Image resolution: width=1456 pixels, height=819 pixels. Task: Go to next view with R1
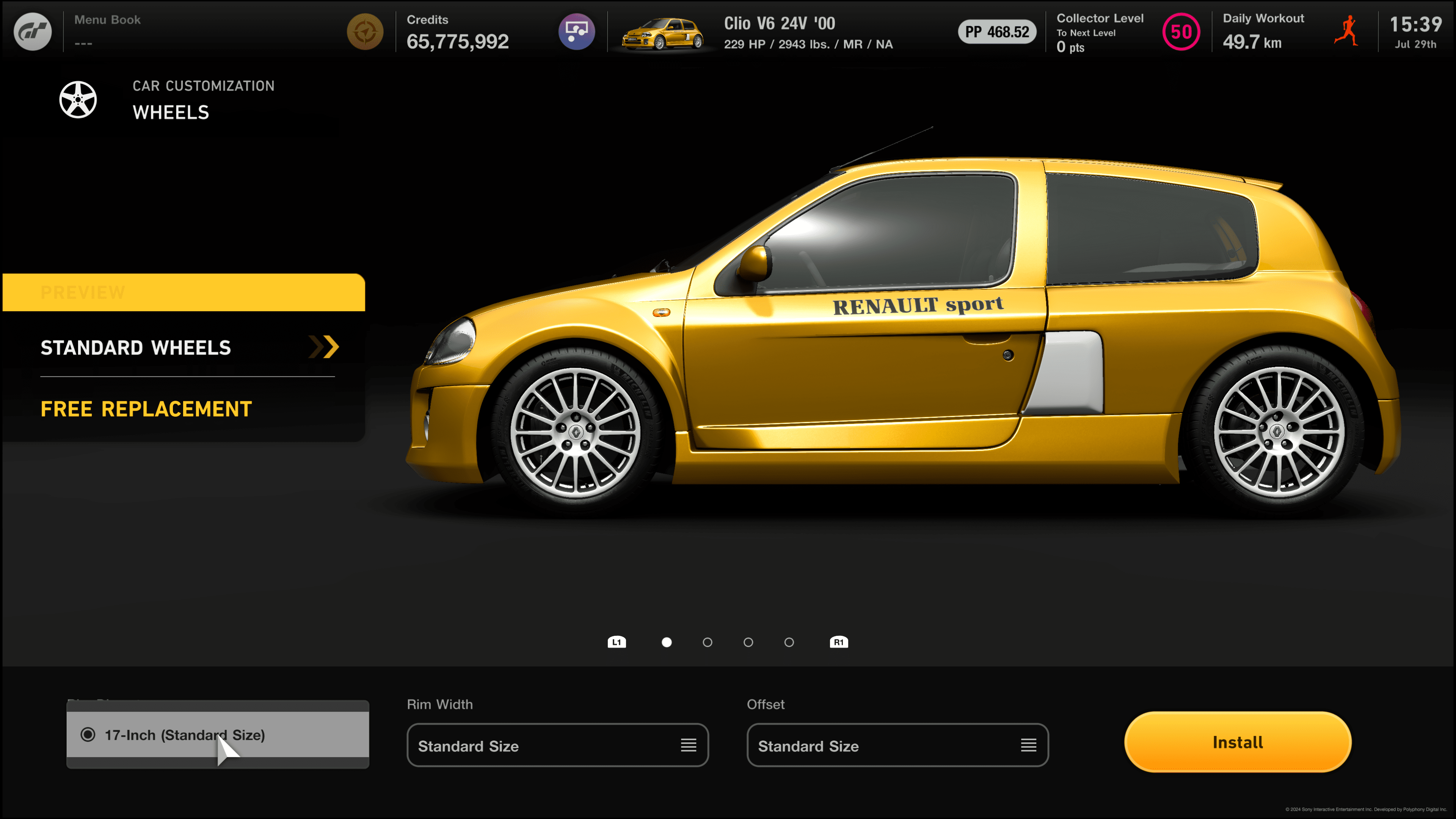(839, 642)
